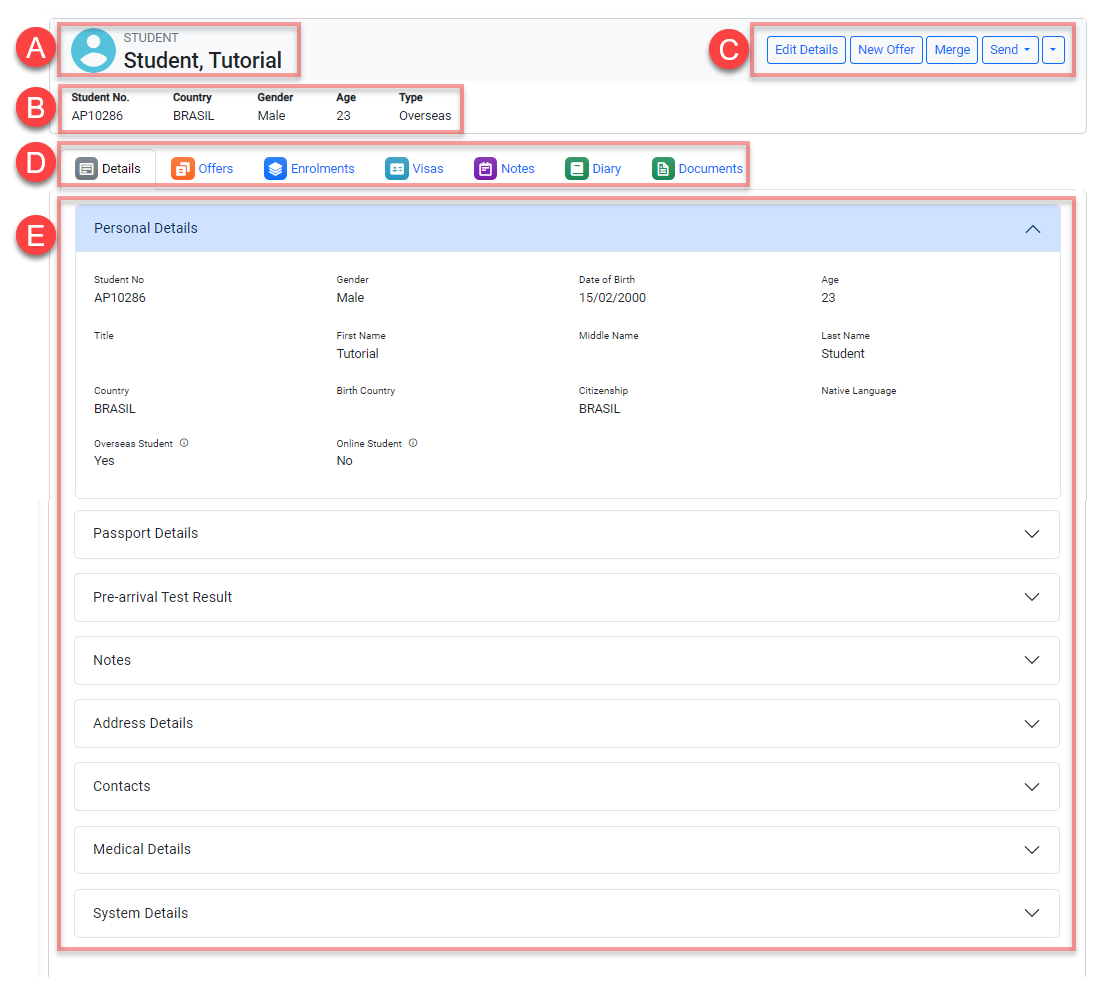1107x986 pixels.
Task: Expand the Passport Details section
Action: click(x=1032, y=534)
